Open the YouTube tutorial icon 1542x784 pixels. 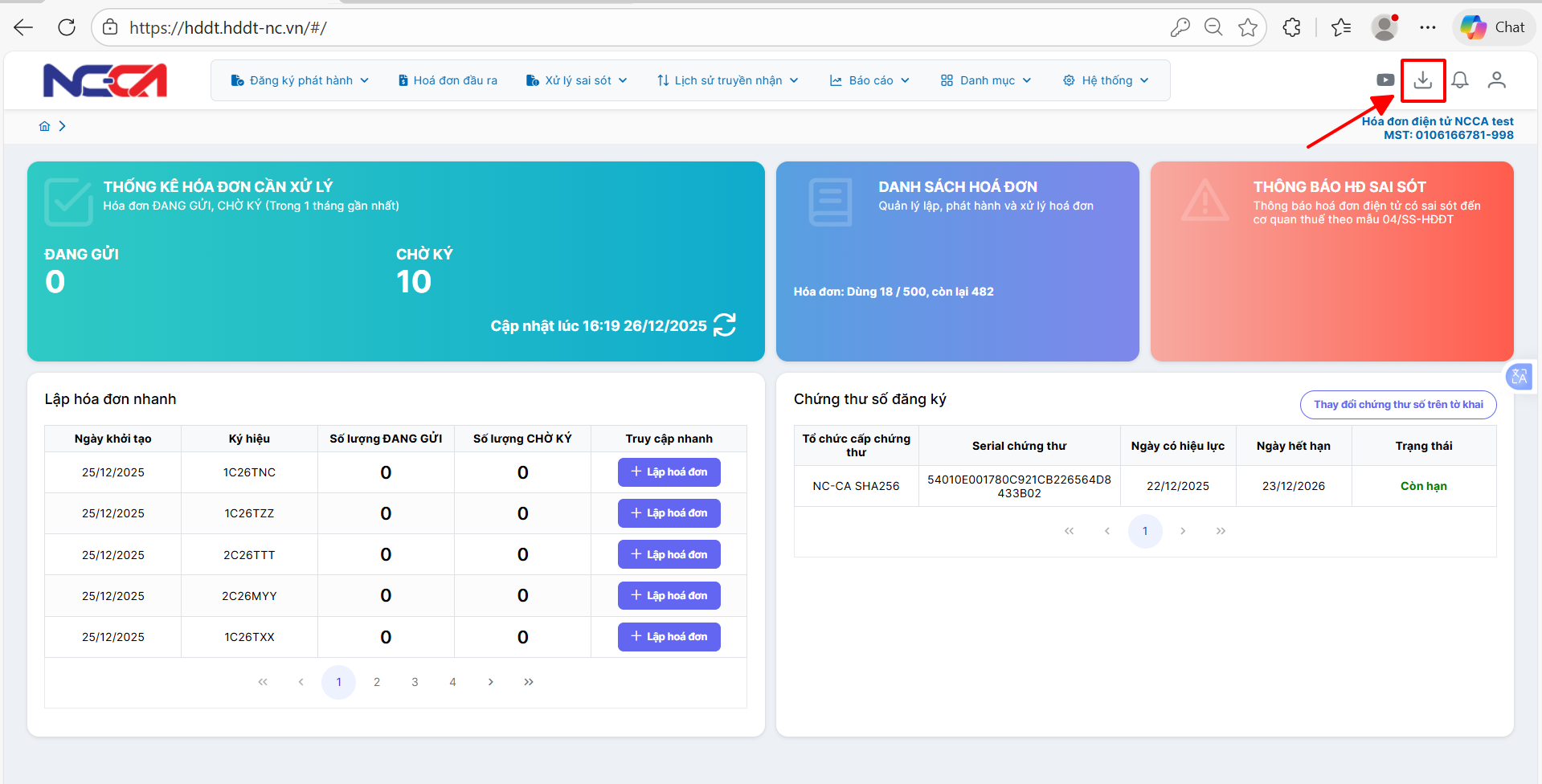coord(1385,80)
